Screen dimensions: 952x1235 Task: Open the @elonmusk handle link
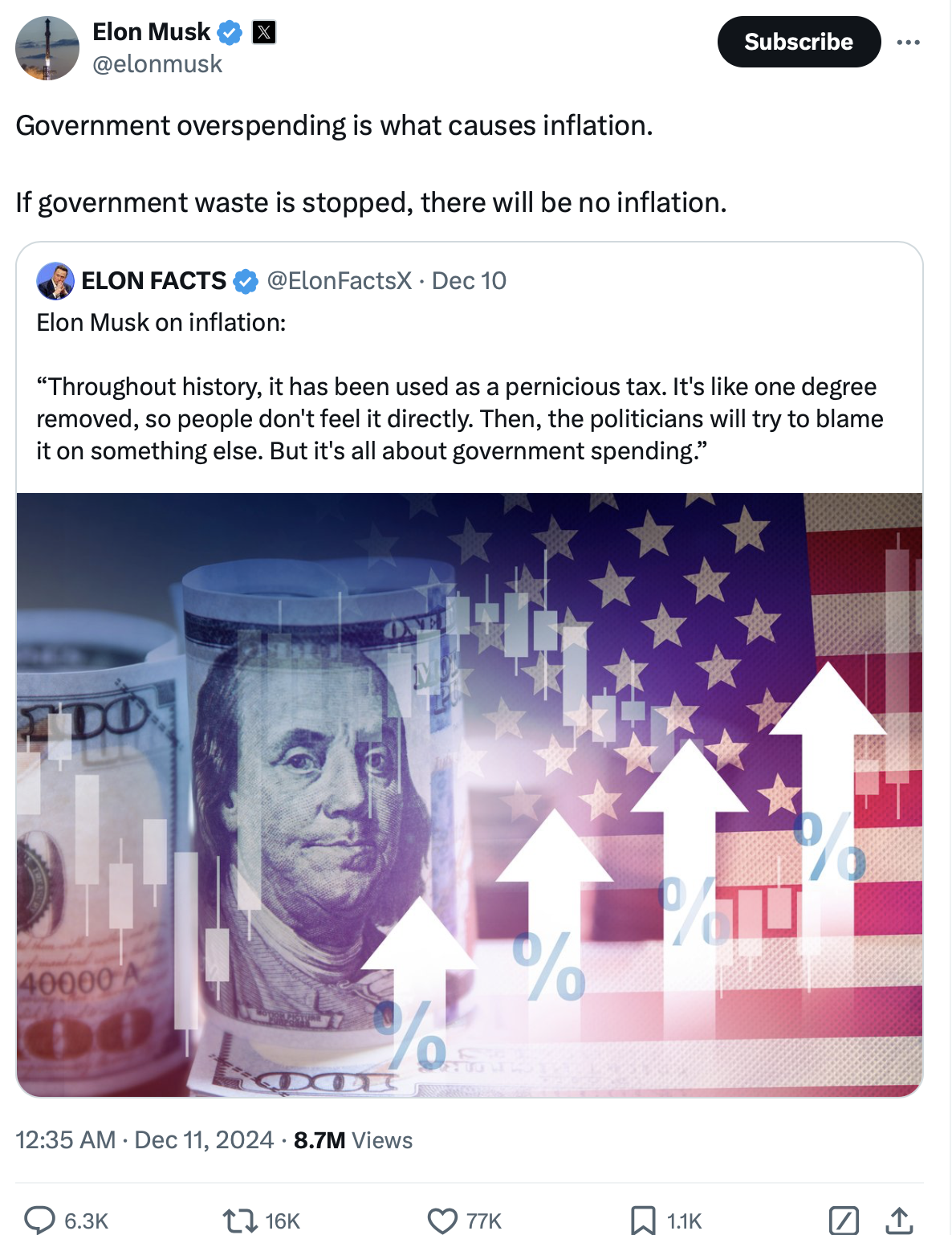157,64
